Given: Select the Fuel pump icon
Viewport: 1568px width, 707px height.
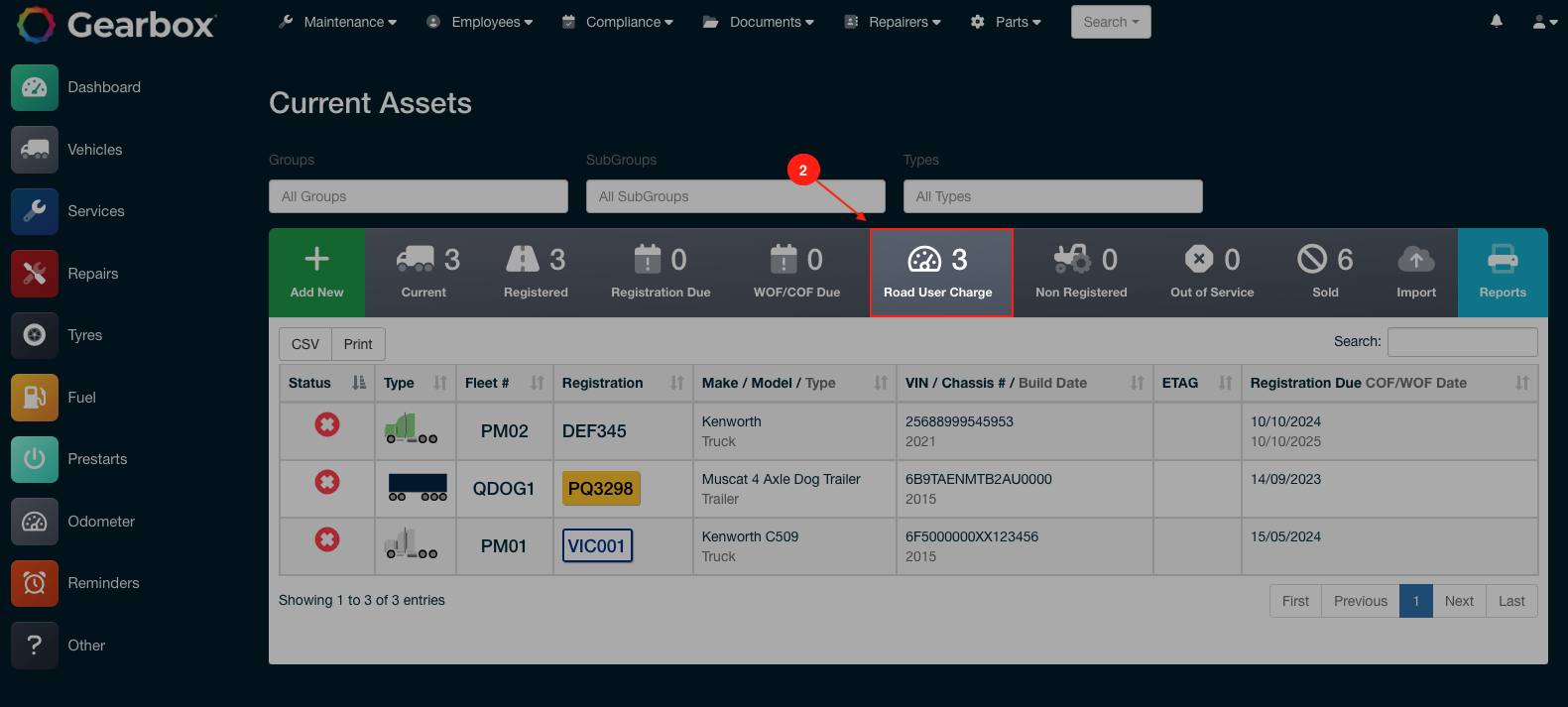Looking at the screenshot, I should tap(35, 398).
